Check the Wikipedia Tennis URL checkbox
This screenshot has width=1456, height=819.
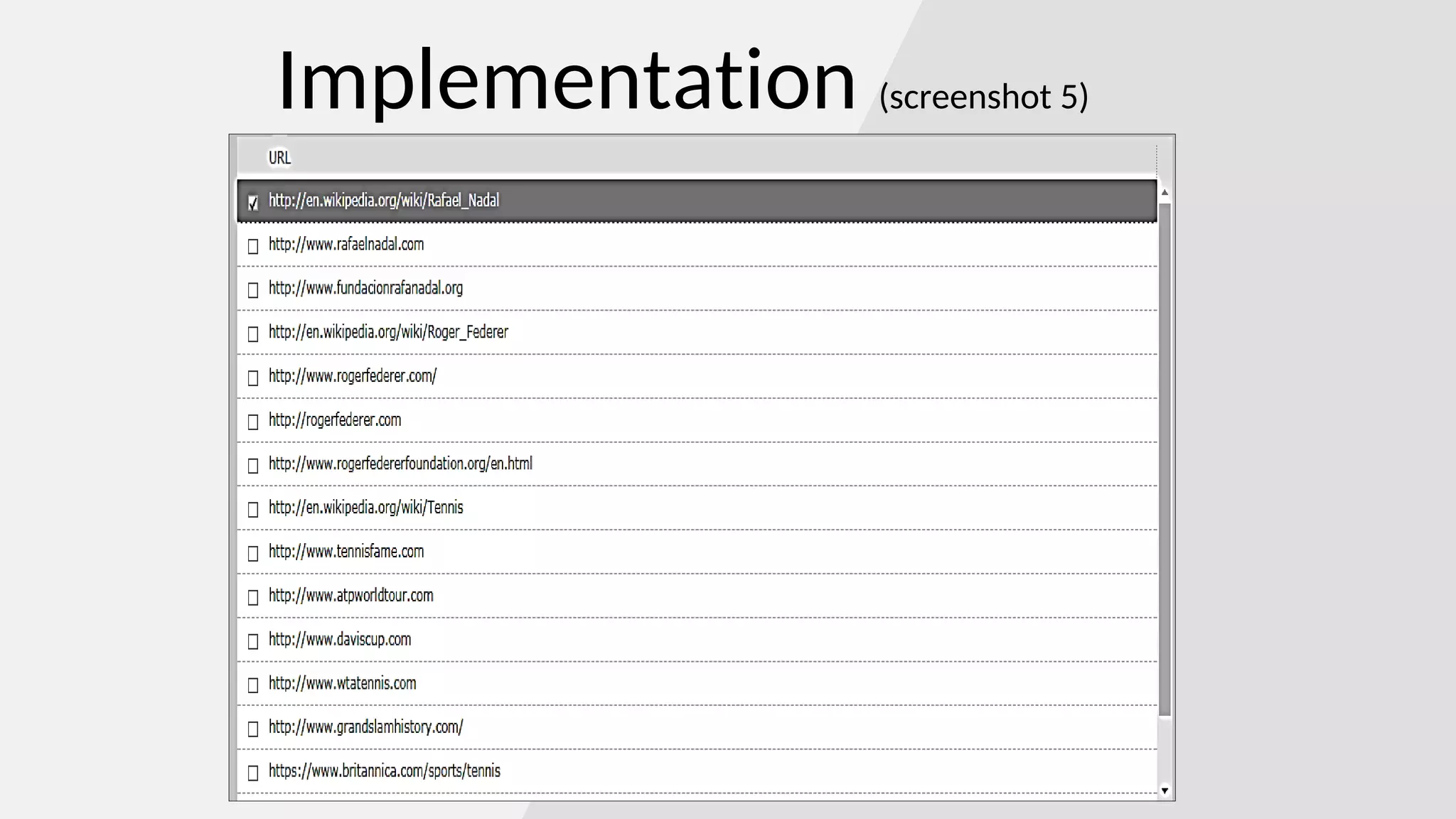click(x=253, y=510)
